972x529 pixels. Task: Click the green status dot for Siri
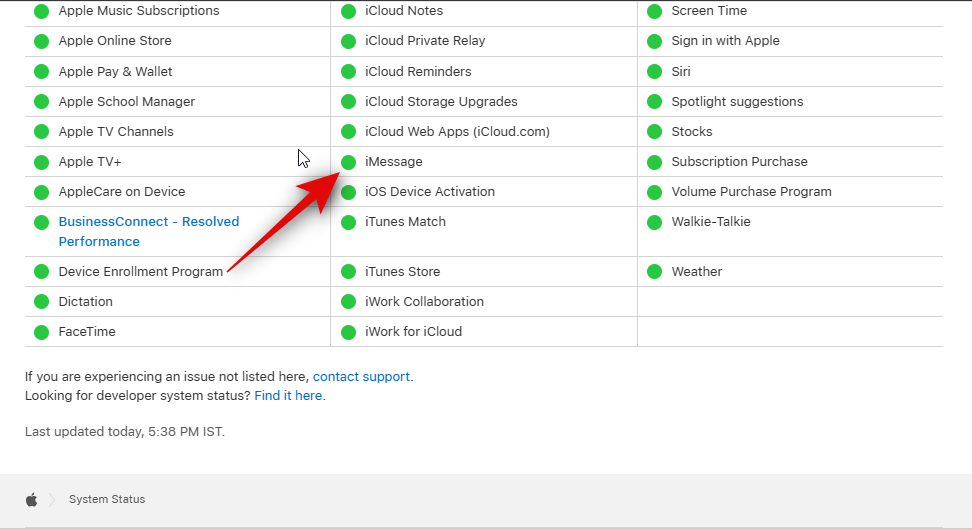[x=655, y=72]
